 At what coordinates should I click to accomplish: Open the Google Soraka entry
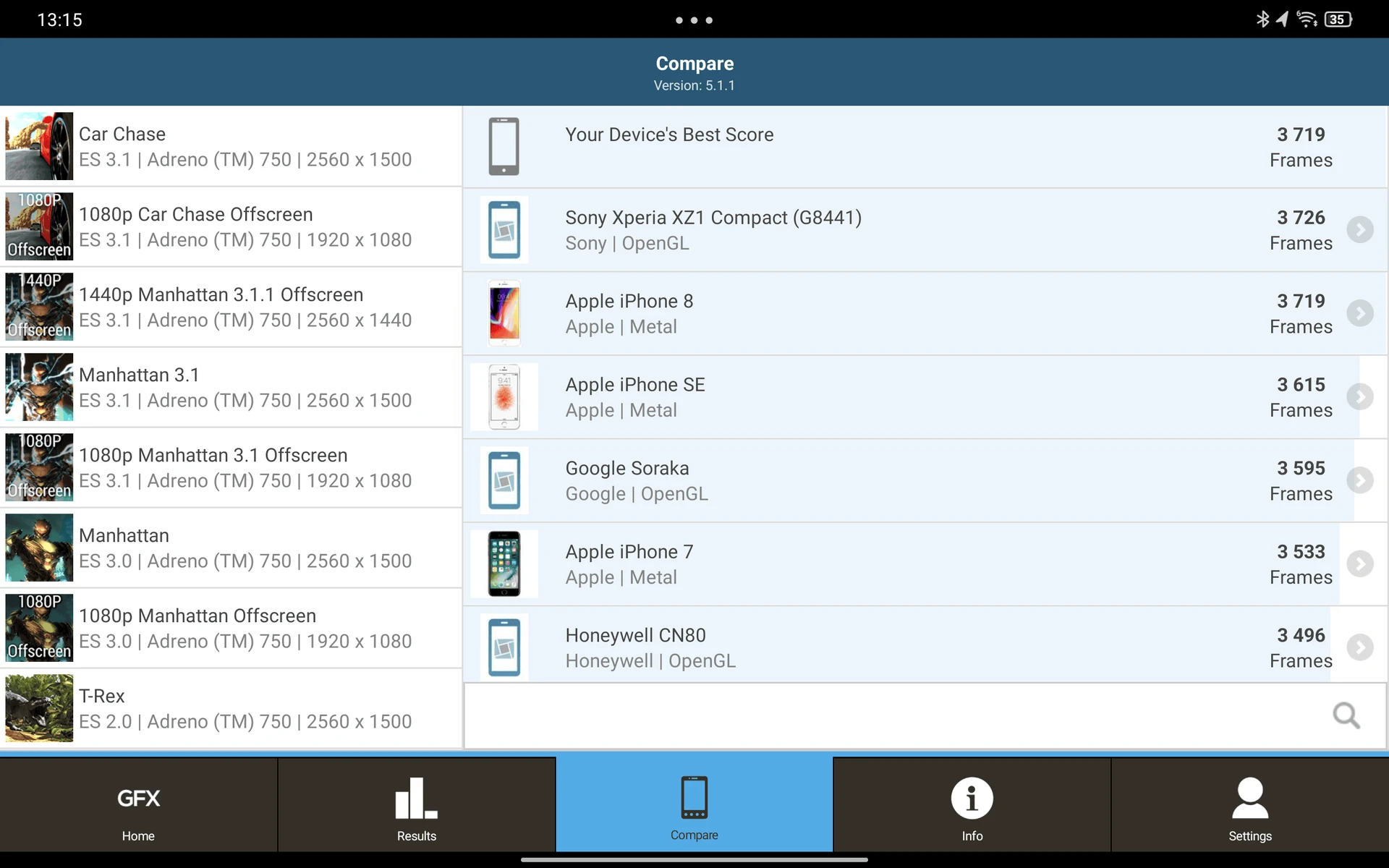pyautogui.click(x=925, y=480)
